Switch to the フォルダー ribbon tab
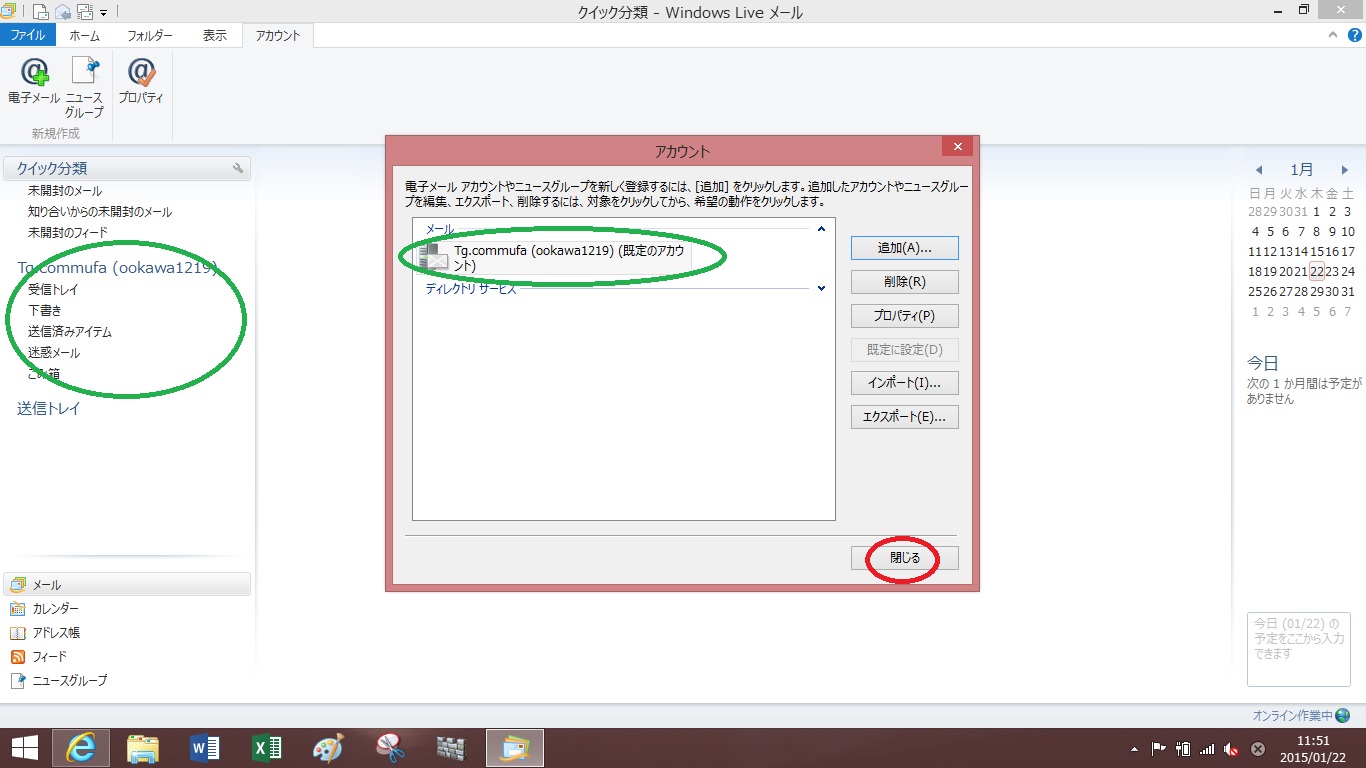 tap(150, 35)
